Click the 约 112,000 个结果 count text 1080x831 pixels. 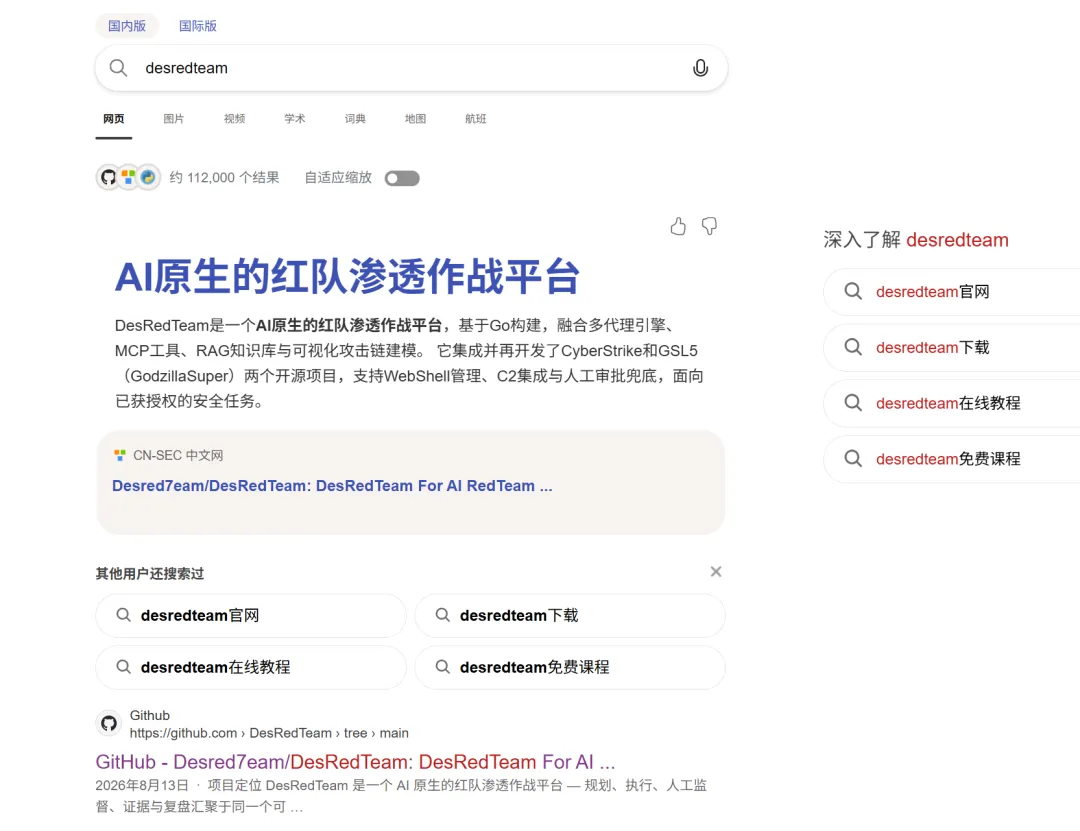point(225,178)
